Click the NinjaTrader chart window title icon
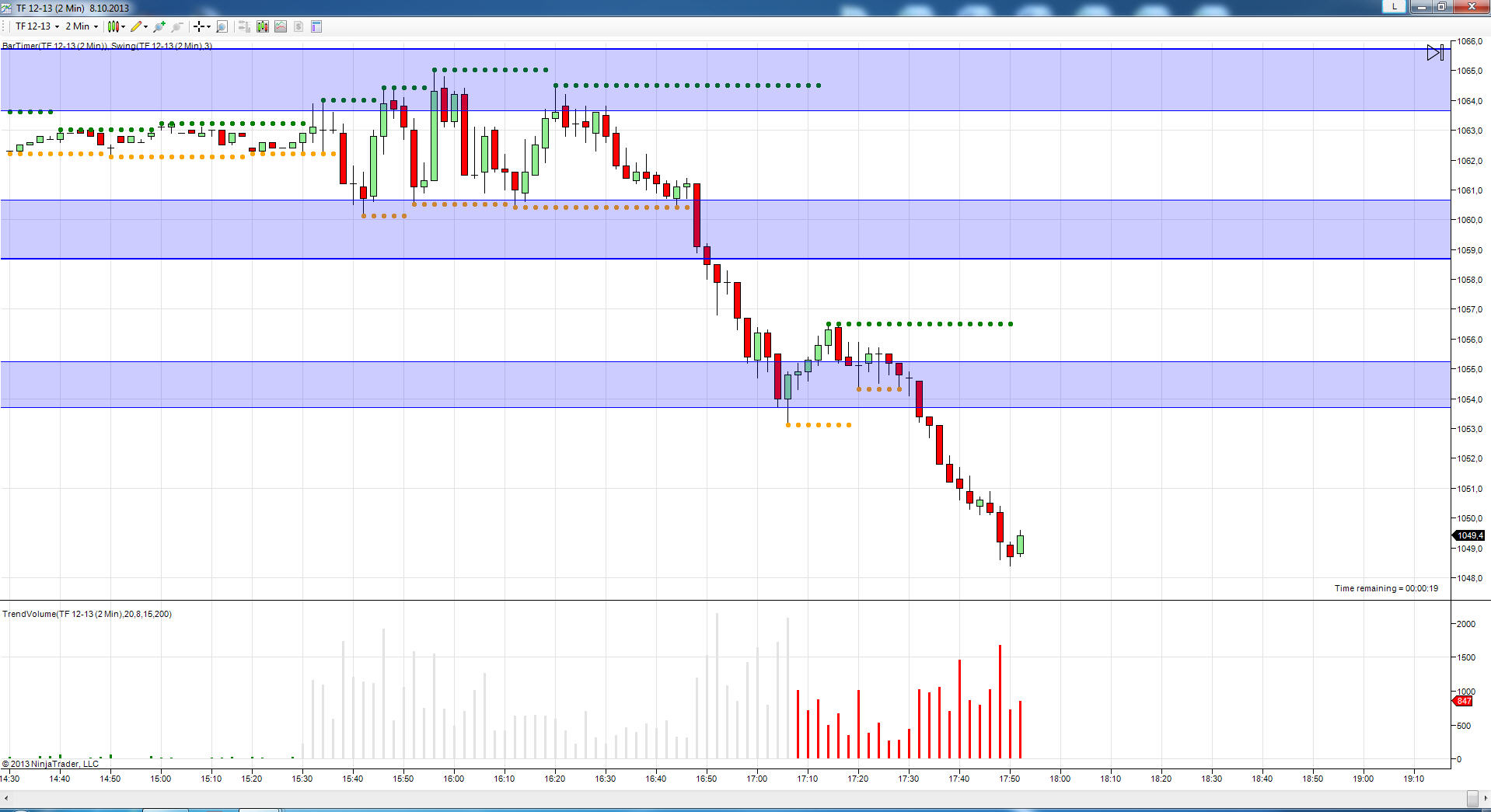Image resolution: width=1491 pixels, height=812 pixels. pyautogui.click(x=6, y=8)
